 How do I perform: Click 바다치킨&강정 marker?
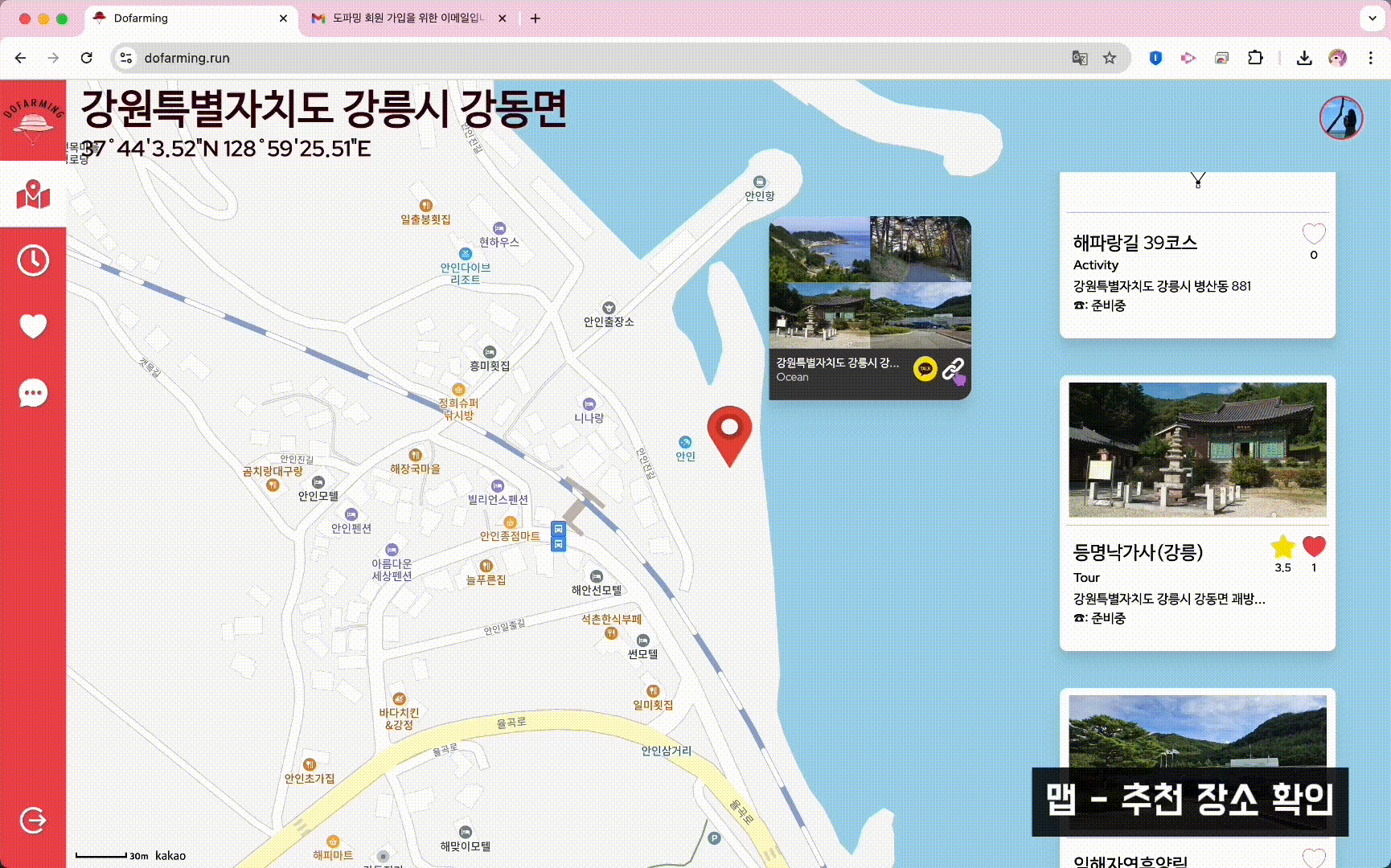pyautogui.click(x=399, y=699)
